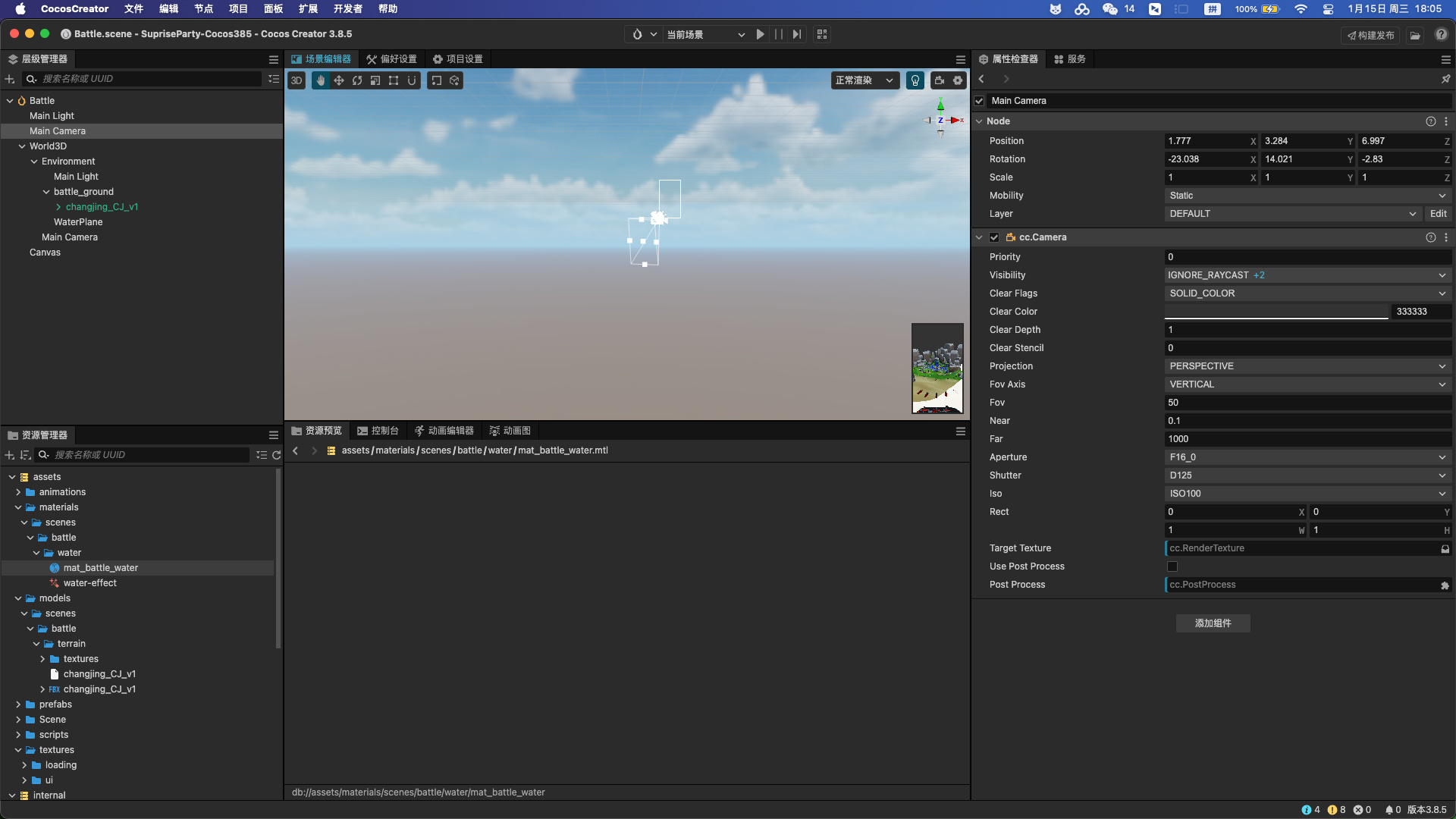The width and height of the screenshot is (1456, 819).
Task: Open the Clear Color swatch
Action: [x=1276, y=312]
